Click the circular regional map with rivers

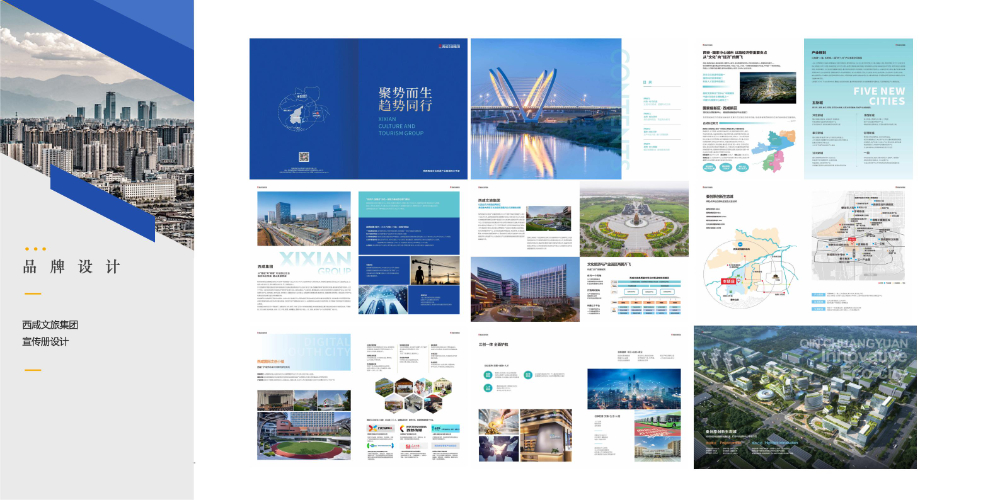(x=749, y=270)
